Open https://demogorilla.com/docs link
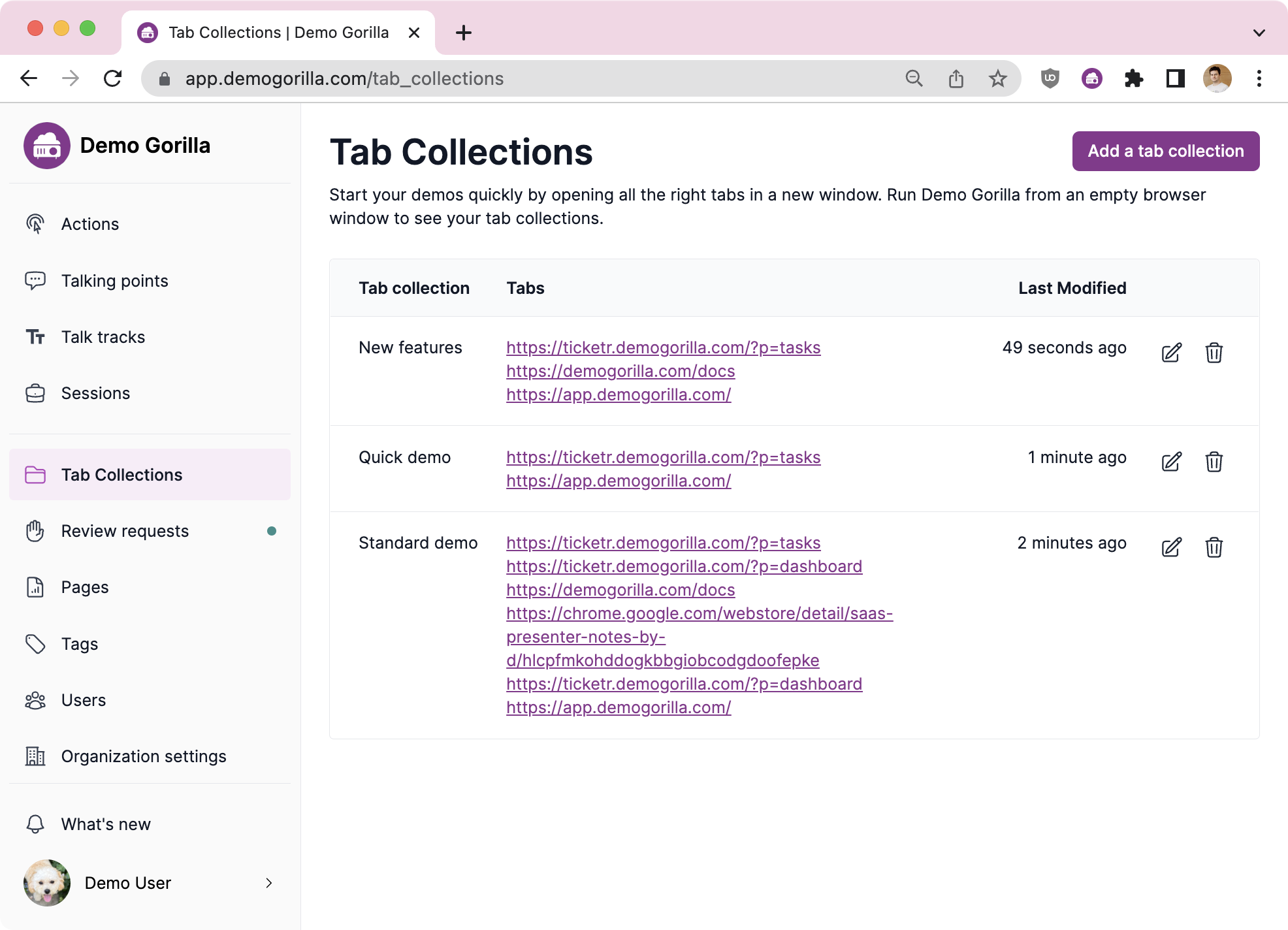Screen dimensions: 1288x930 point(620,371)
